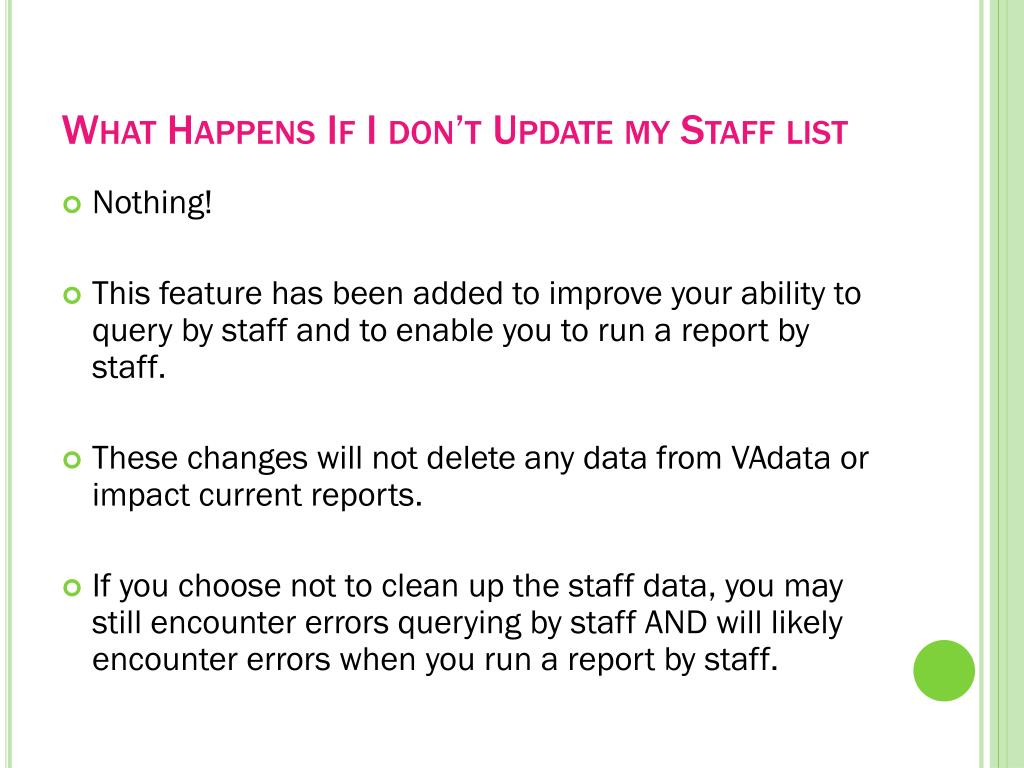Click the word "AND" in last bullet
Image resolution: width=1024 pixels, height=768 pixels.
676,622
